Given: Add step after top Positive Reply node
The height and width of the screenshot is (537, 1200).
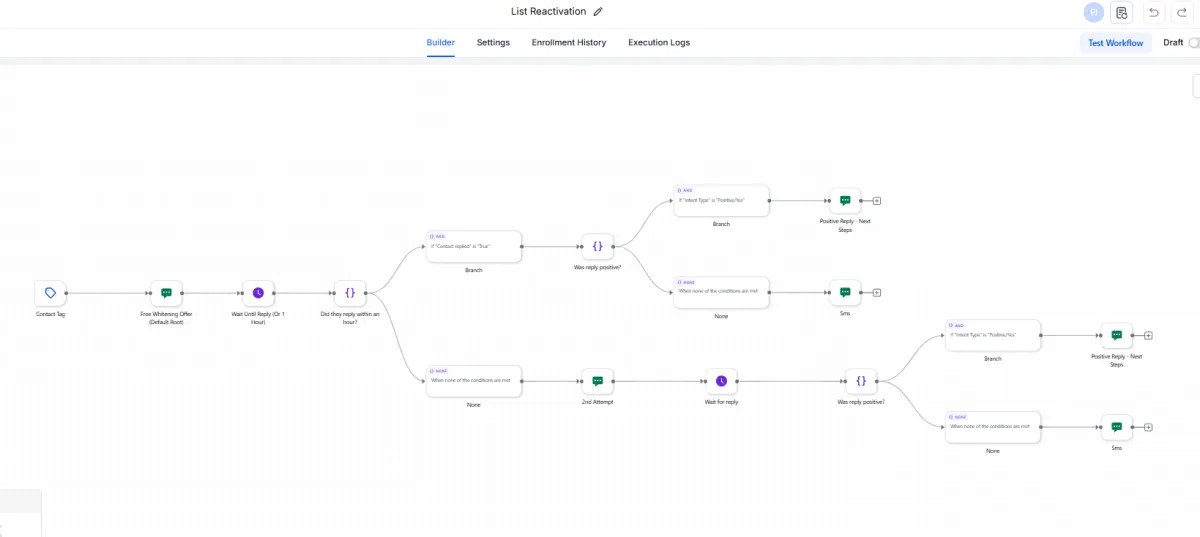Looking at the screenshot, I should (876, 201).
